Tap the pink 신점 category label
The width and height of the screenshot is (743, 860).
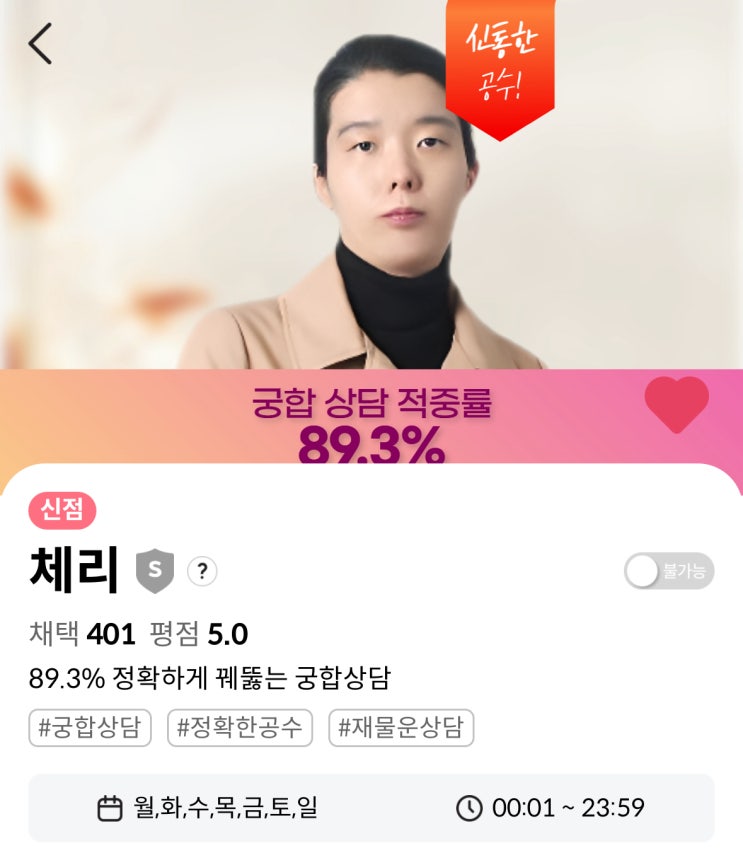63,511
